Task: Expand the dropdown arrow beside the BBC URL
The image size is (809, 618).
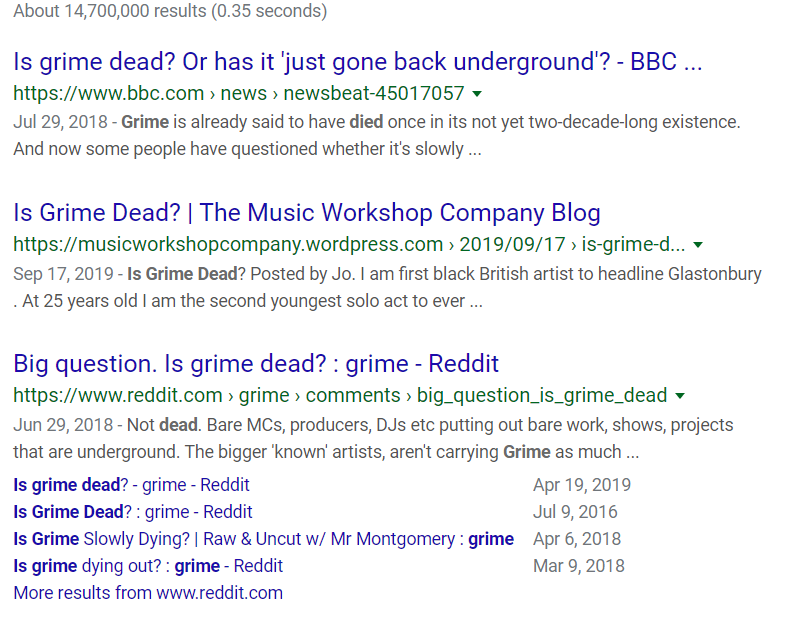Action: (477, 94)
